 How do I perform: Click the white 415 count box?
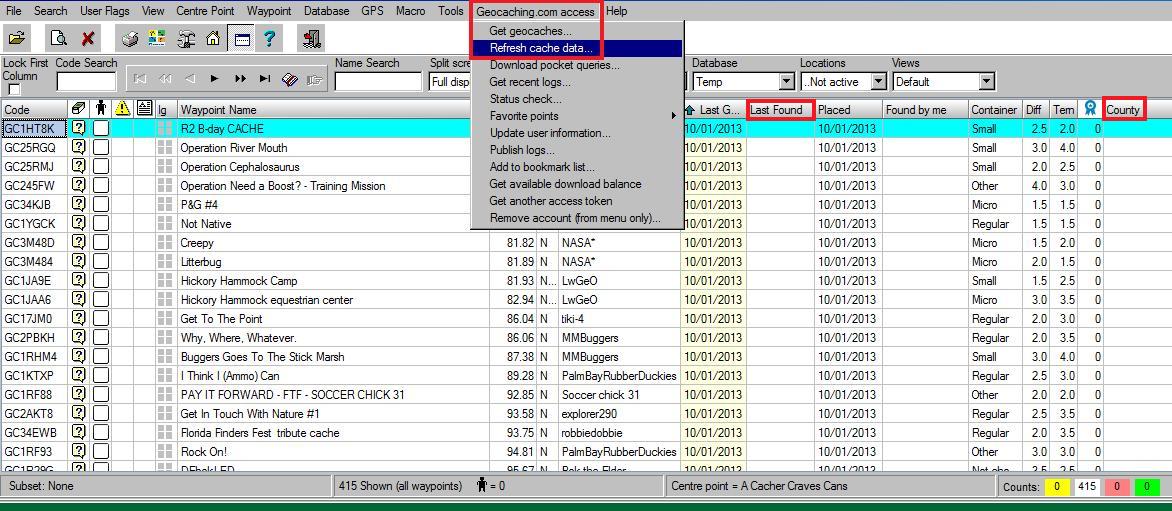click(1088, 486)
